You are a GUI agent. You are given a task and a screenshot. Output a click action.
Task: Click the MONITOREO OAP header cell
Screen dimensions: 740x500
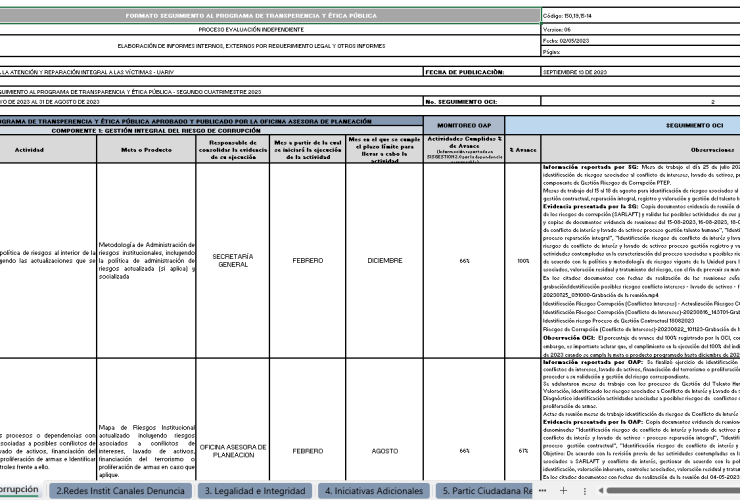pyautogui.click(x=464, y=126)
